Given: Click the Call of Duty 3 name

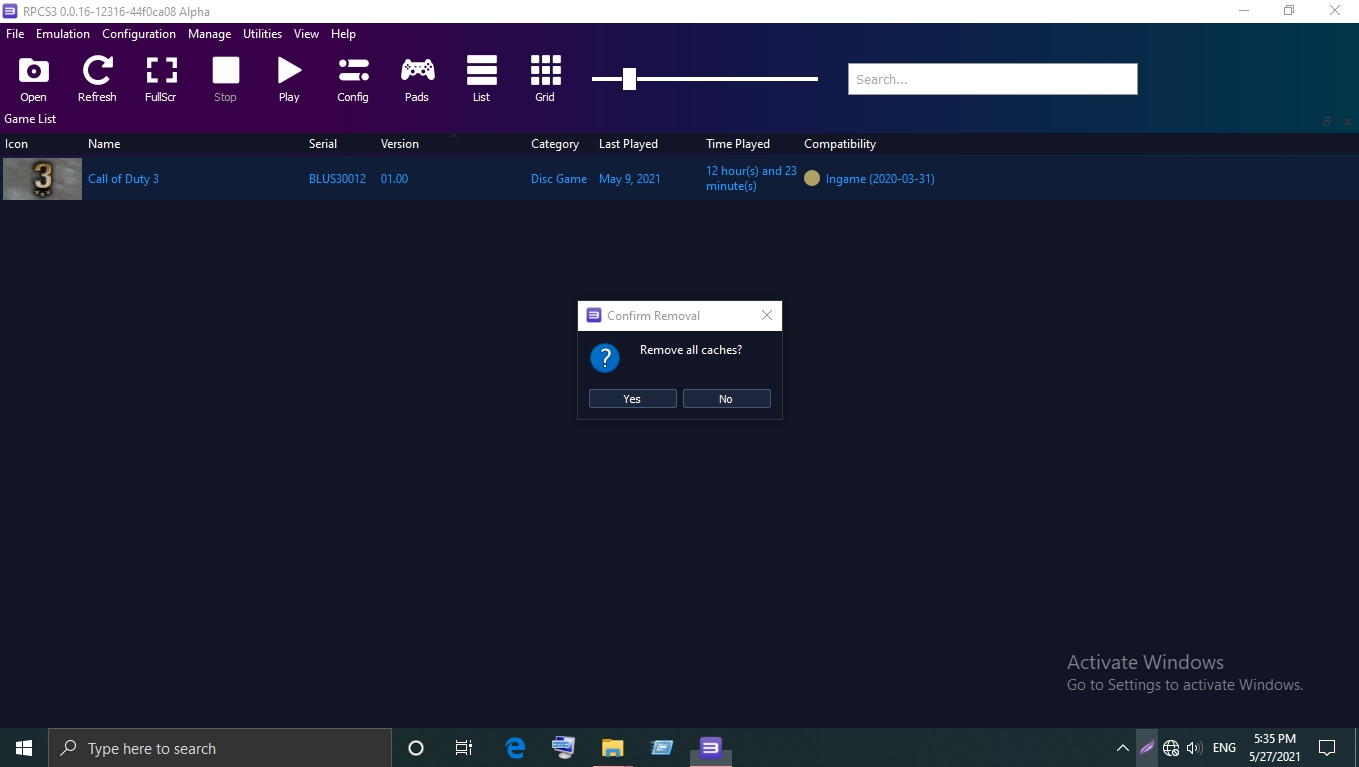Looking at the screenshot, I should 123,179.
